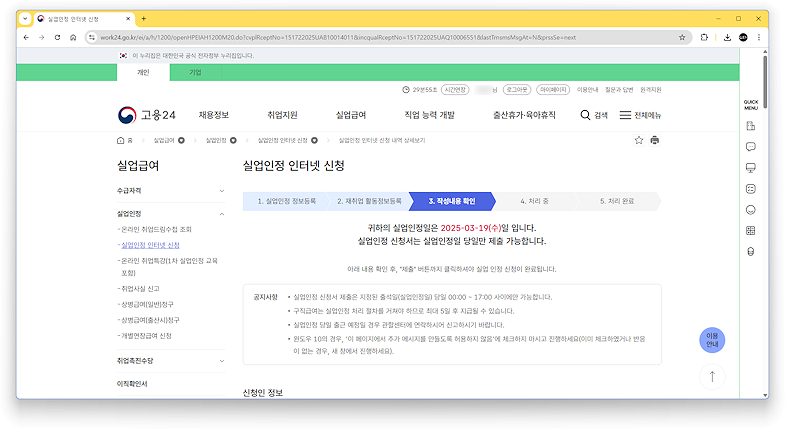The image size is (785, 429).
Task: Open breadcrumb dropdown next to 실업급여
Action: 181,141
